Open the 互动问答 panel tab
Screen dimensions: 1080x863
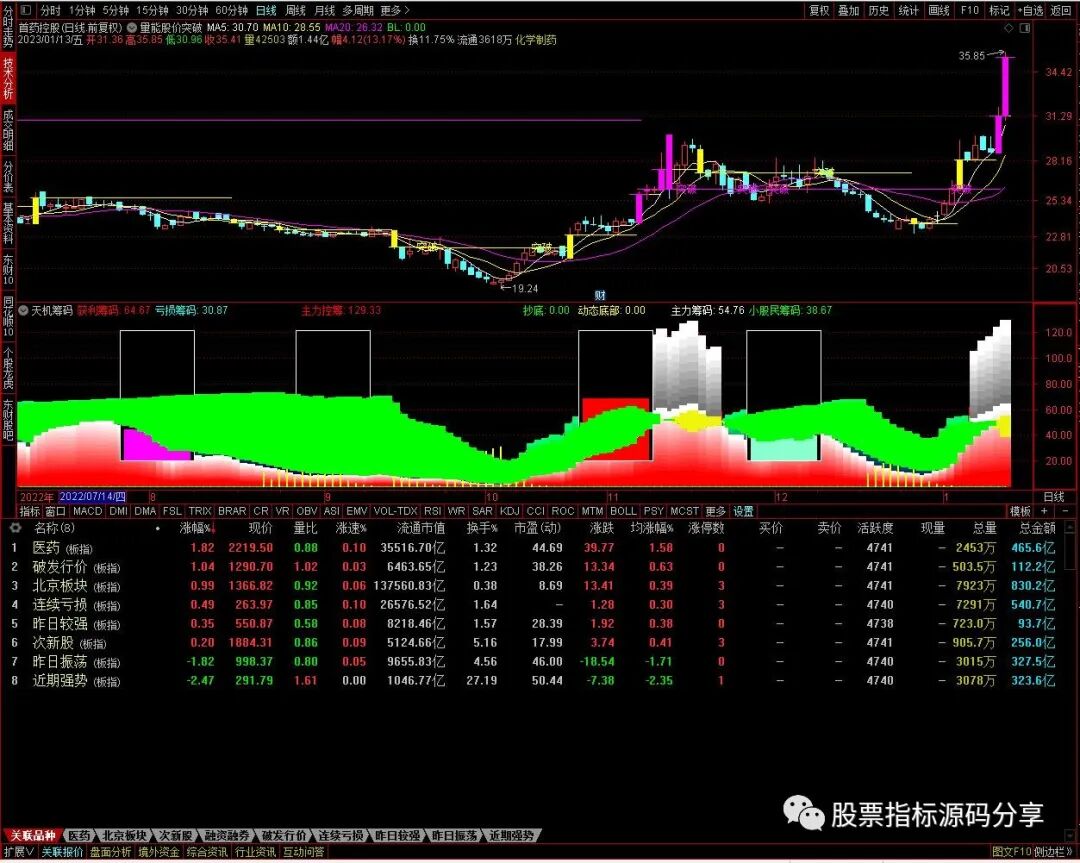coord(304,852)
